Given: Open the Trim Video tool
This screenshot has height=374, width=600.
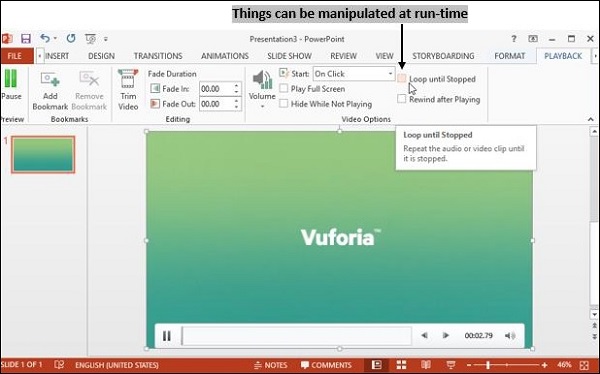Looking at the screenshot, I should [128, 90].
